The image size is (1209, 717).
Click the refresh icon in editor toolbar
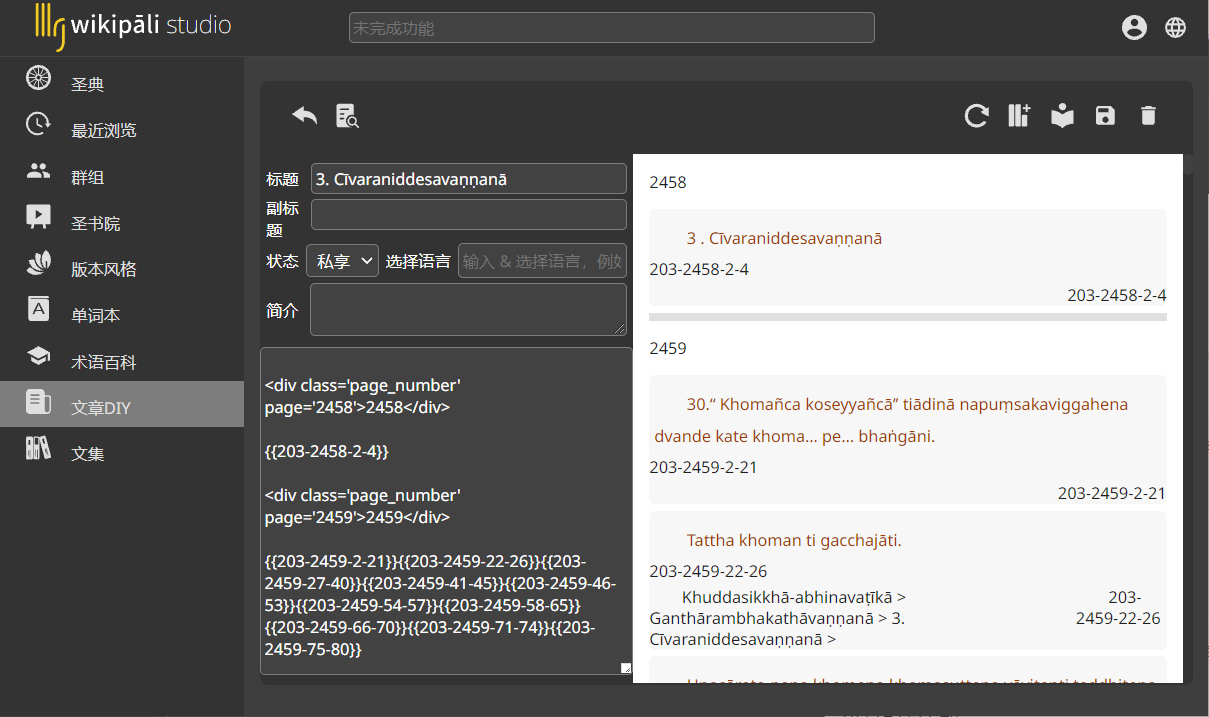976,116
